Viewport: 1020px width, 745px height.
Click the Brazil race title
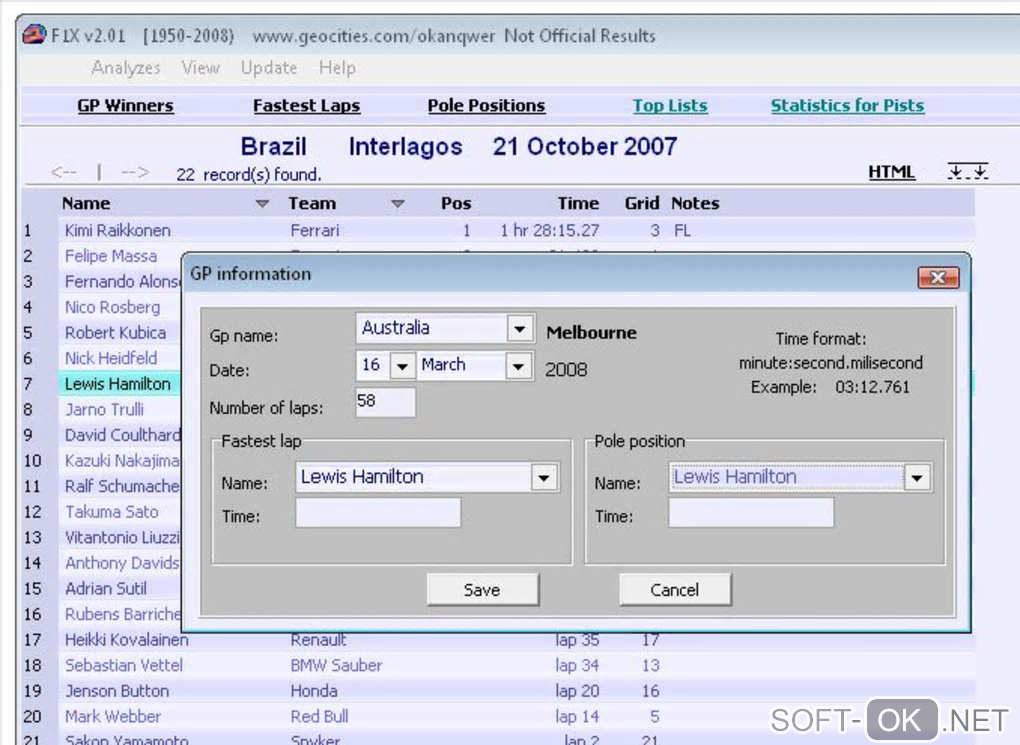tap(273, 146)
